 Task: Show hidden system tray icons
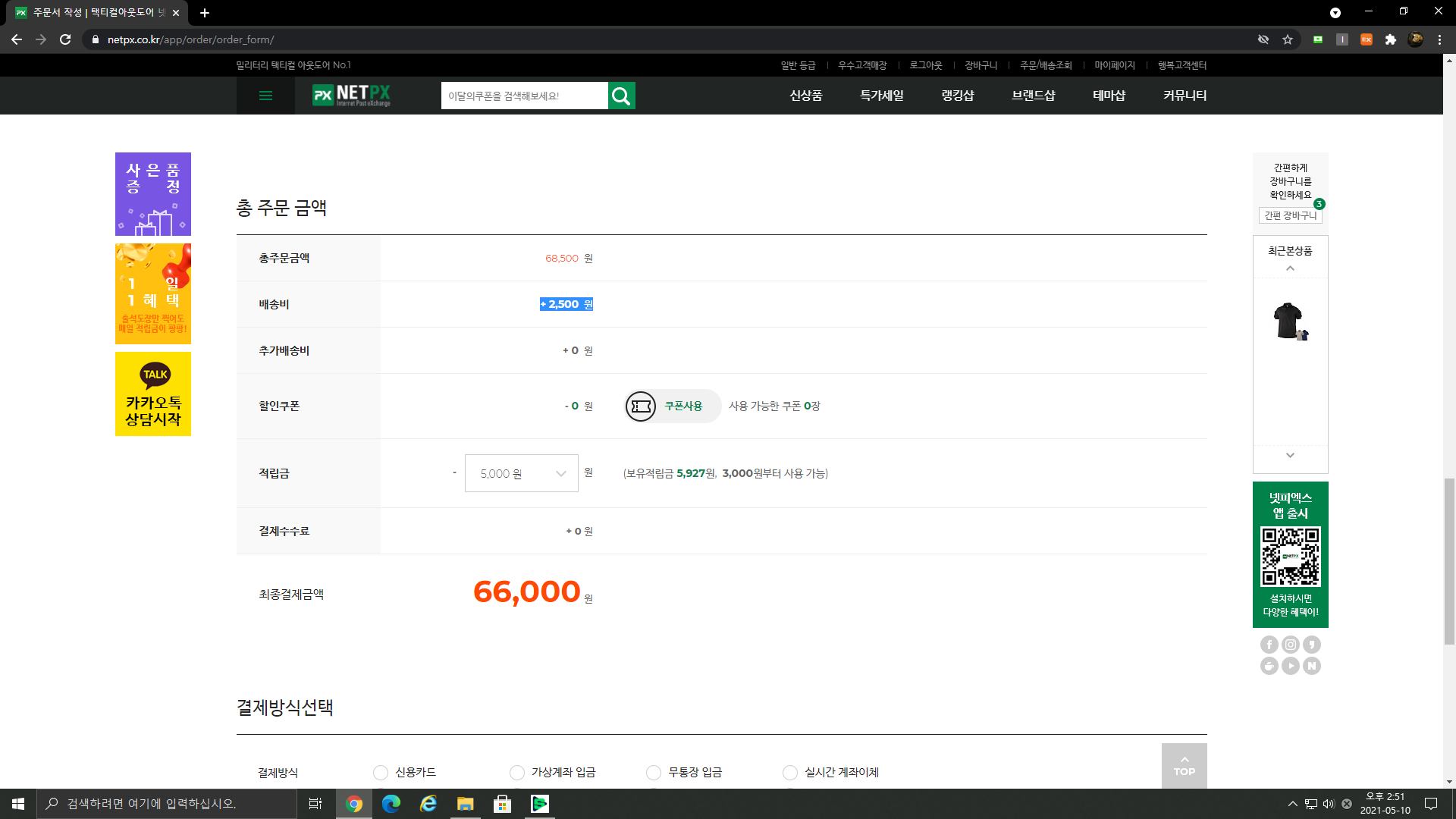[1292, 804]
